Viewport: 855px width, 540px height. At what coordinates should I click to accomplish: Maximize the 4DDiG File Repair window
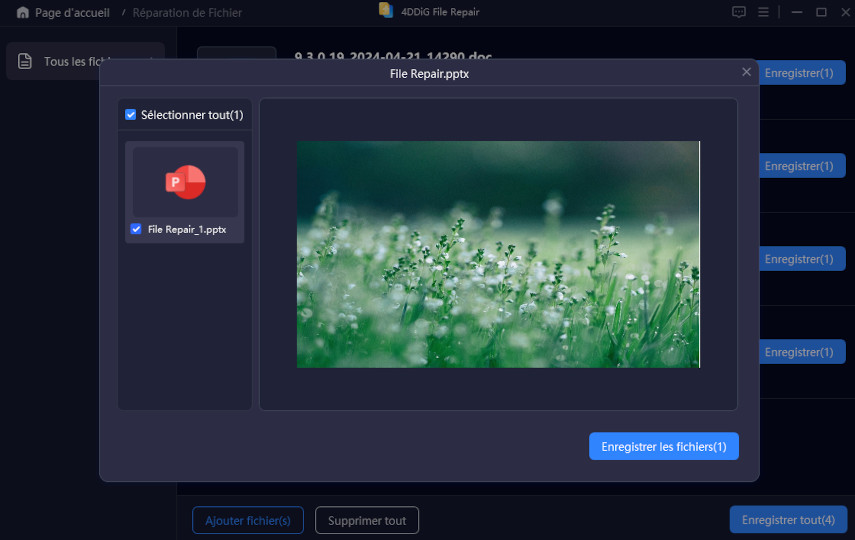click(821, 12)
